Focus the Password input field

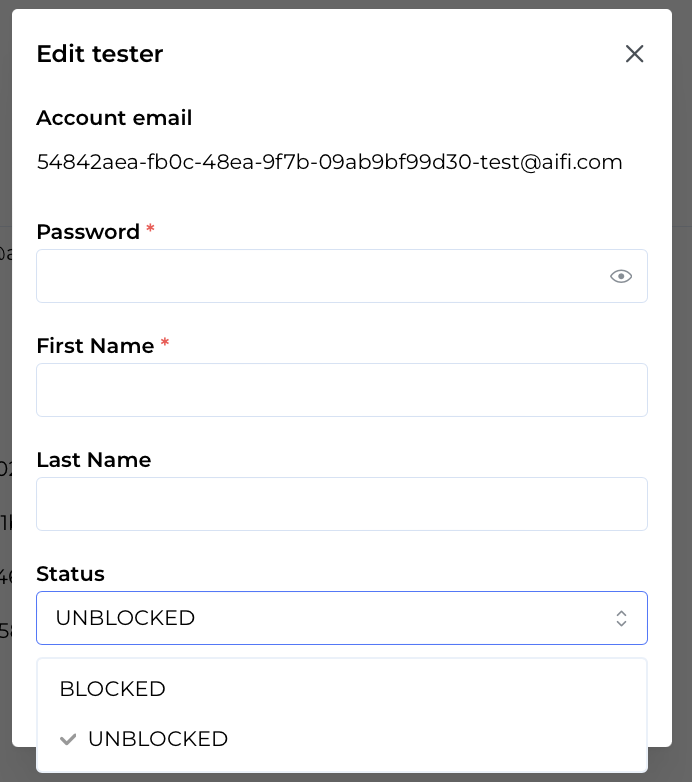pos(320,276)
